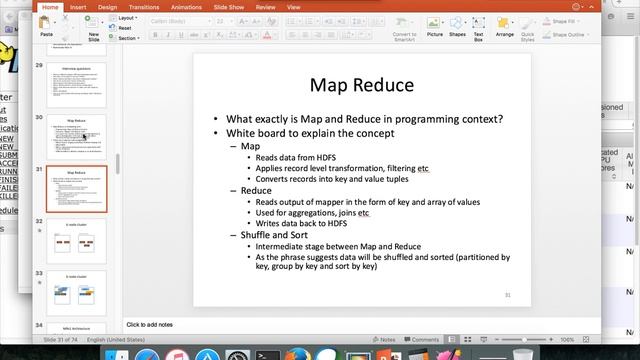Click the cut scissors icon

(x=65, y=18)
